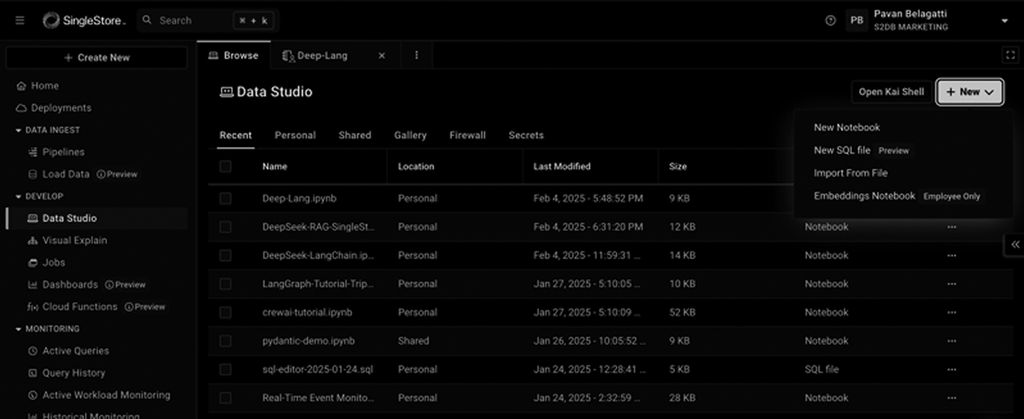
Task: Check the sql-editor-2025-01-24.sql row checkbox
Action: point(225,369)
